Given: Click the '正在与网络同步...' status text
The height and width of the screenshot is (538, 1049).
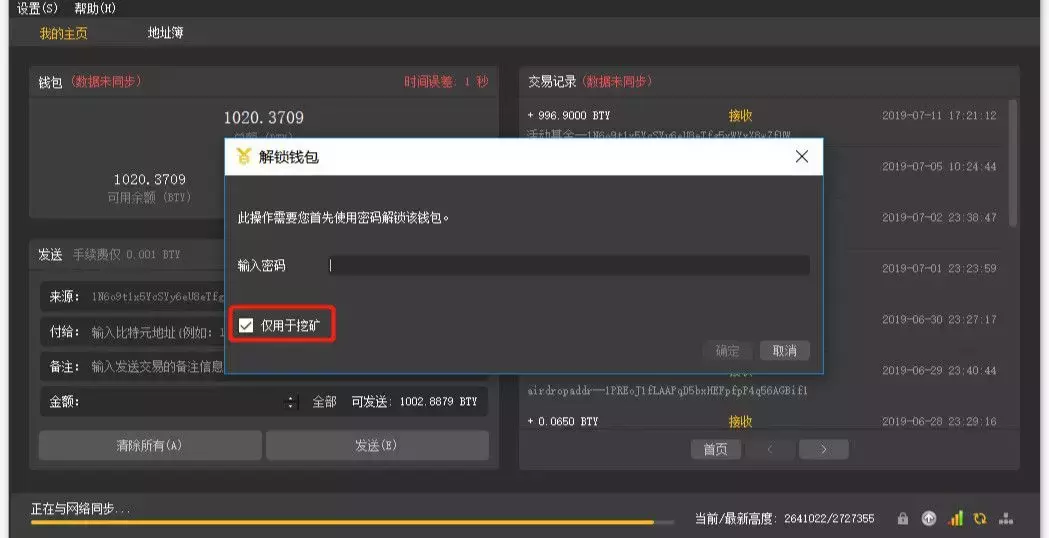Looking at the screenshot, I should click(80, 509).
